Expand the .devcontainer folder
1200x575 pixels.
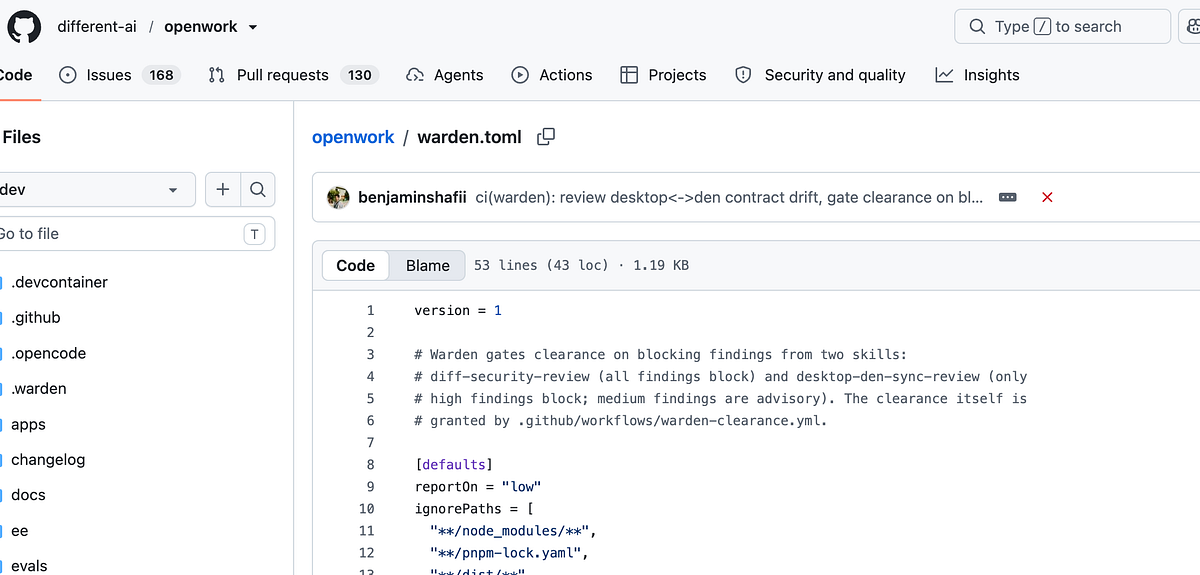(x=59, y=282)
